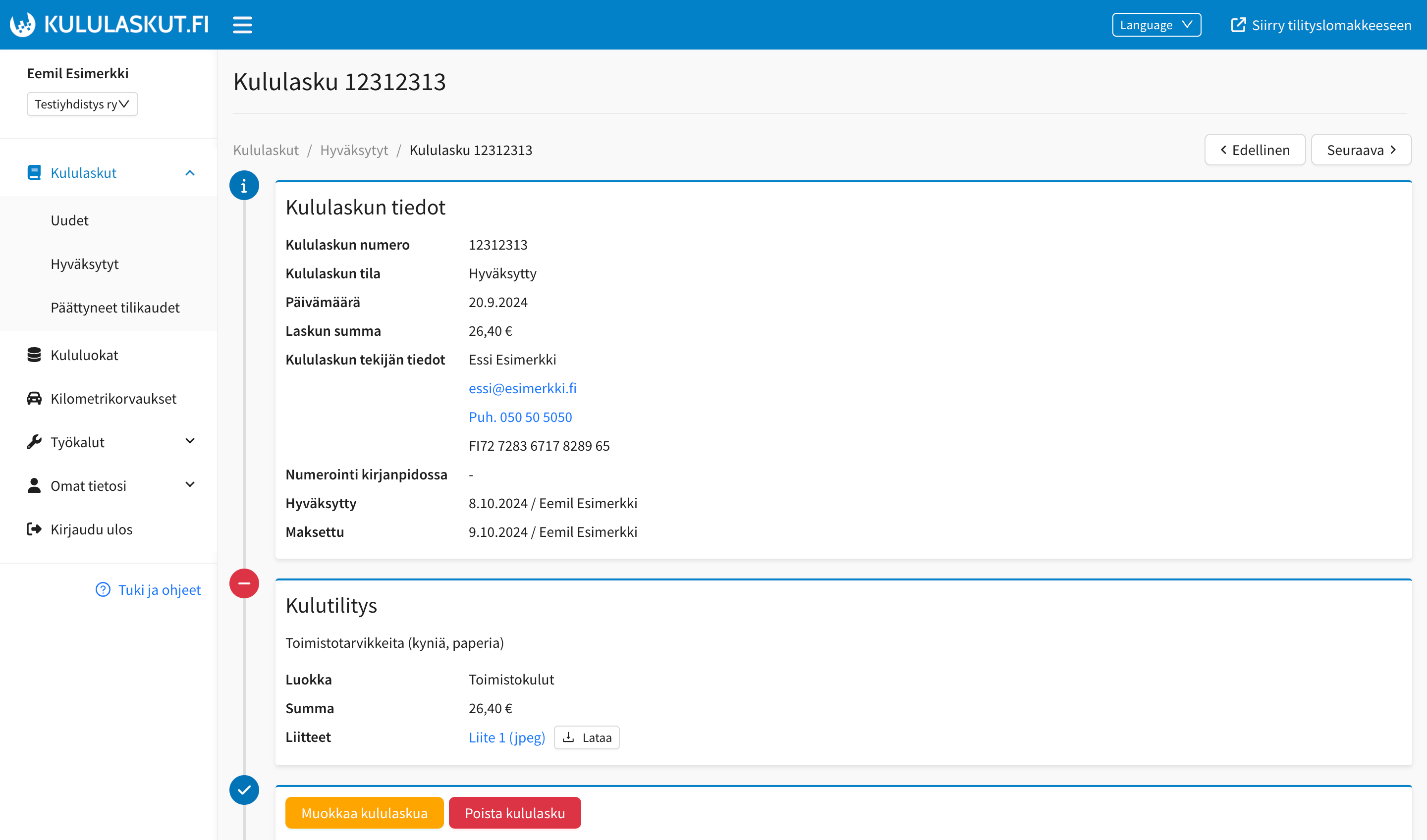Click the red minus circle icon

[244, 583]
